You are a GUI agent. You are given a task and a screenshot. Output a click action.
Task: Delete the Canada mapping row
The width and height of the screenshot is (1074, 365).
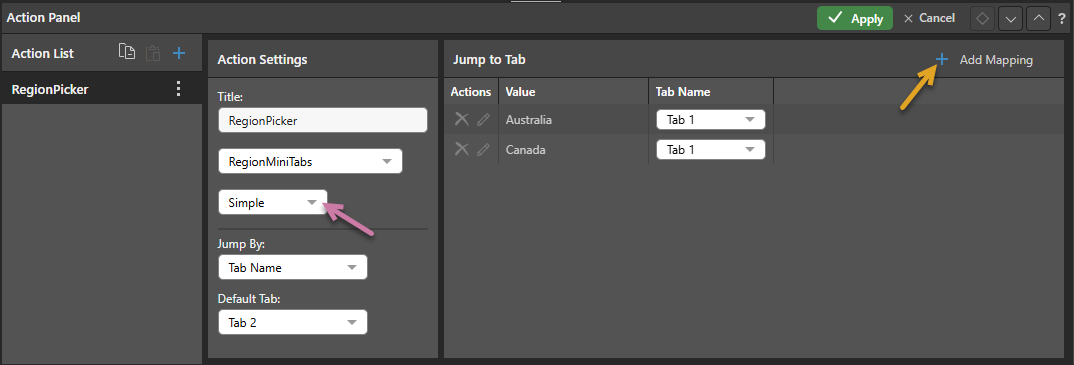tap(462, 149)
